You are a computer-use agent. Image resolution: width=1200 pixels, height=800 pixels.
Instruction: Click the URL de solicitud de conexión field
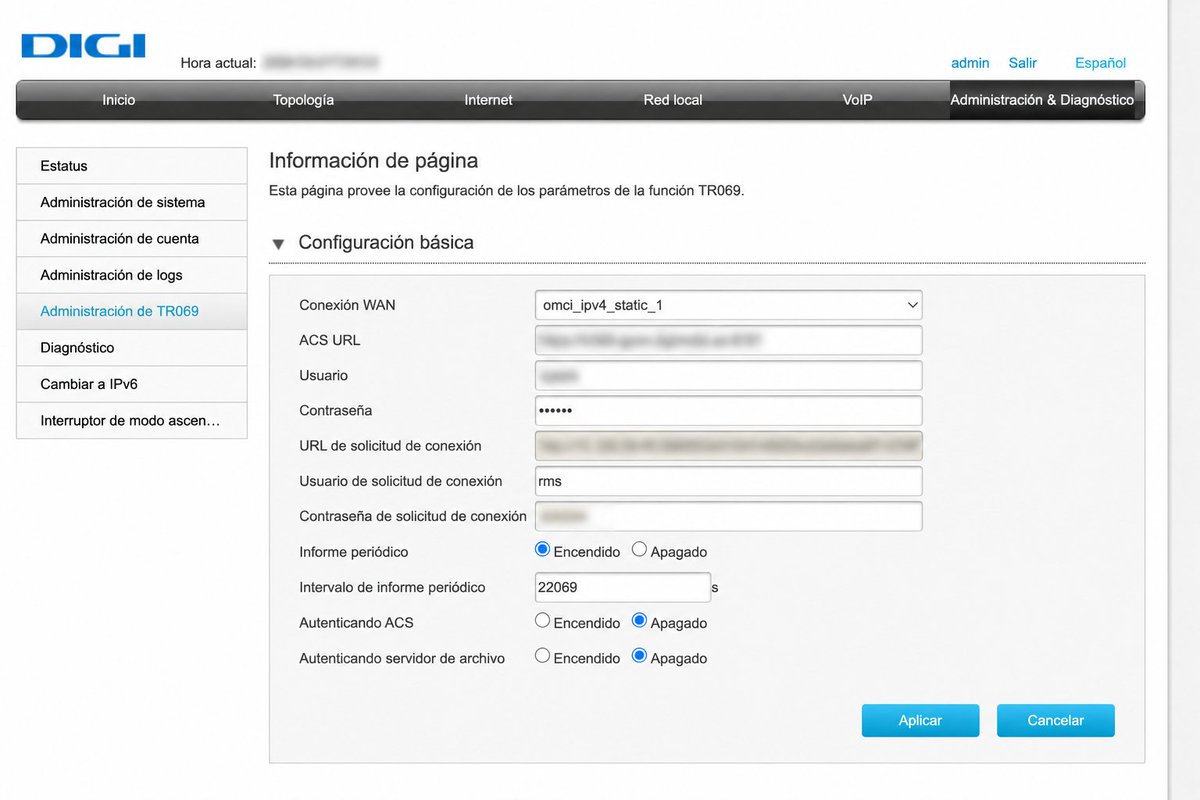[x=729, y=446]
